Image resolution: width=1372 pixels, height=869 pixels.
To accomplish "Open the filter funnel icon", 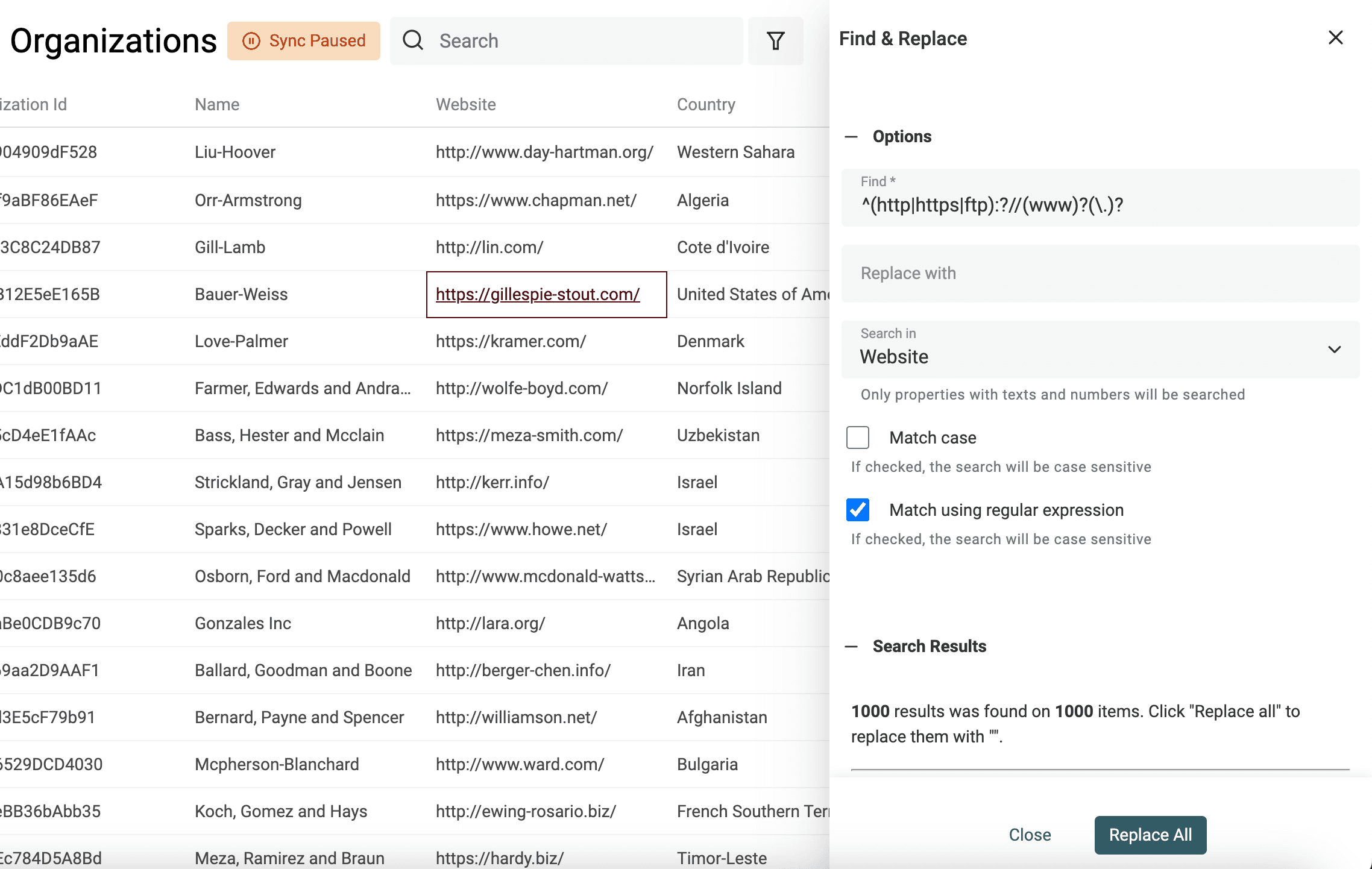I will point(776,41).
